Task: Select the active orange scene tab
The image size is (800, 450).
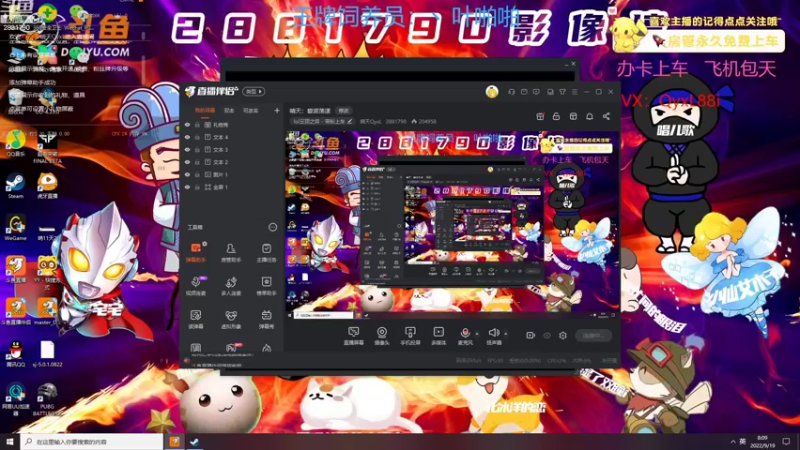Action: (205, 110)
